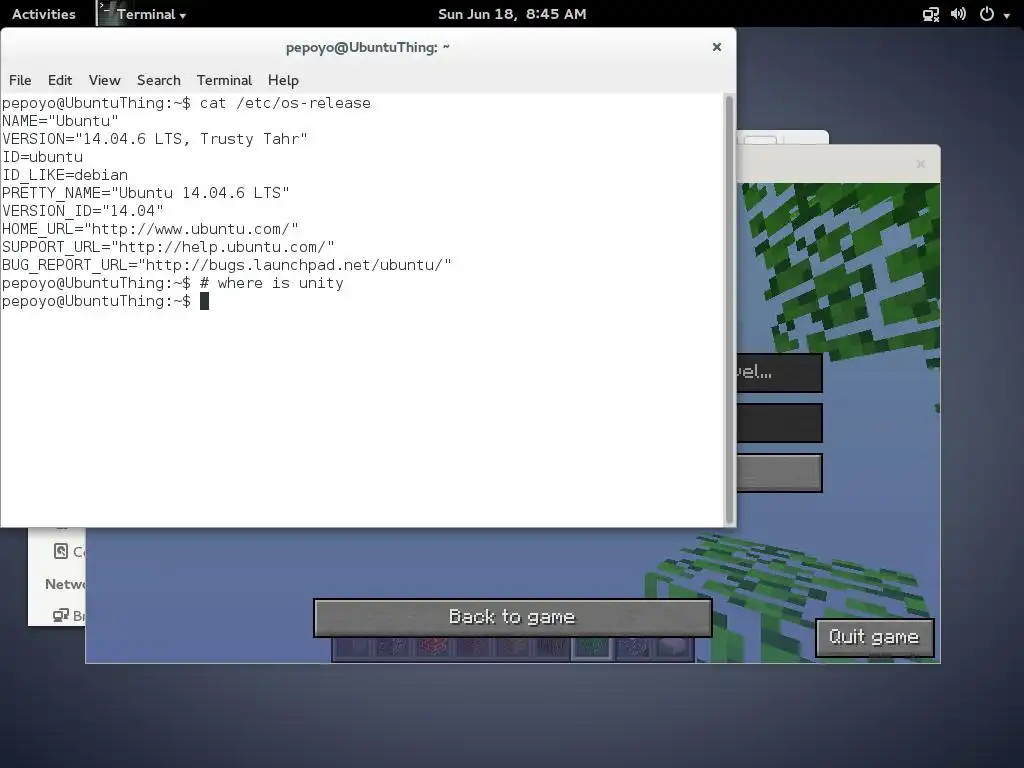Open the Help menu in terminal
This screenshot has height=768, width=1024.
(283, 80)
